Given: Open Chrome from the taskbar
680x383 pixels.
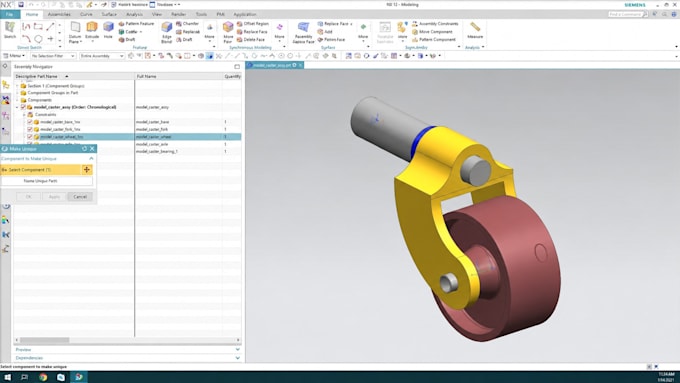Looking at the screenshot, I should click(43, 377).
